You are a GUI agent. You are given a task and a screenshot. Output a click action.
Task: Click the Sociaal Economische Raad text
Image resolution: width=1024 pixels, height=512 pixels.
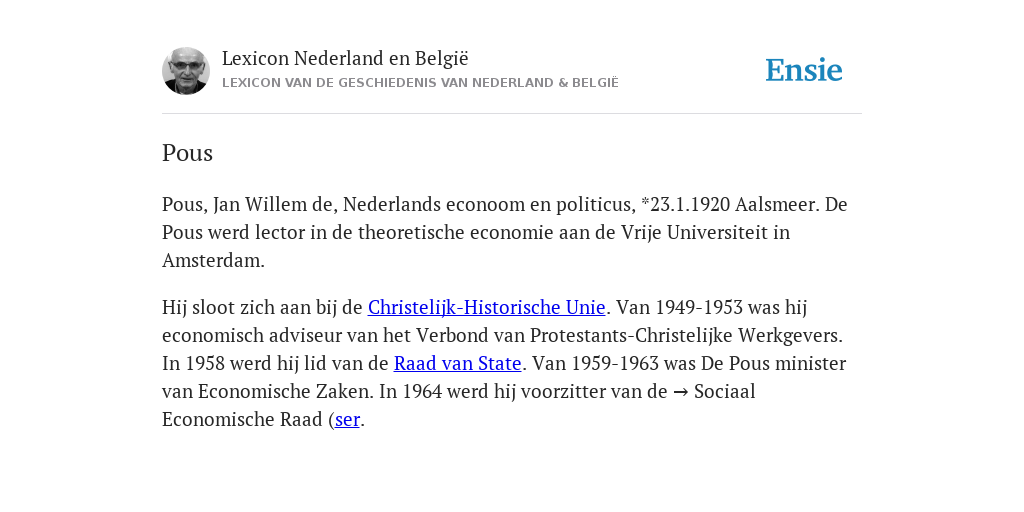[x=458, y=406]
